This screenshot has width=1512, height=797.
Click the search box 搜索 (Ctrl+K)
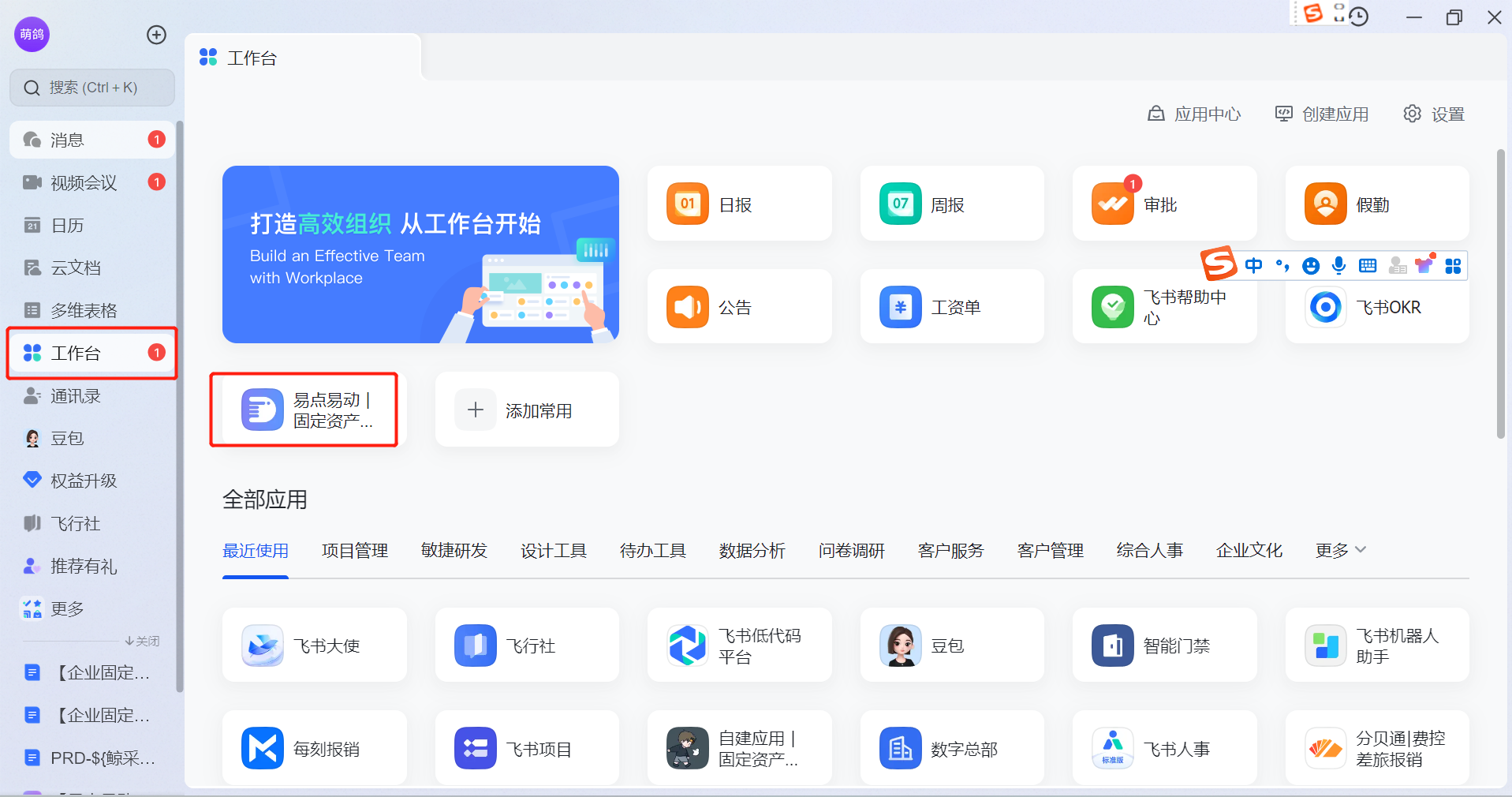pos(92,88)
